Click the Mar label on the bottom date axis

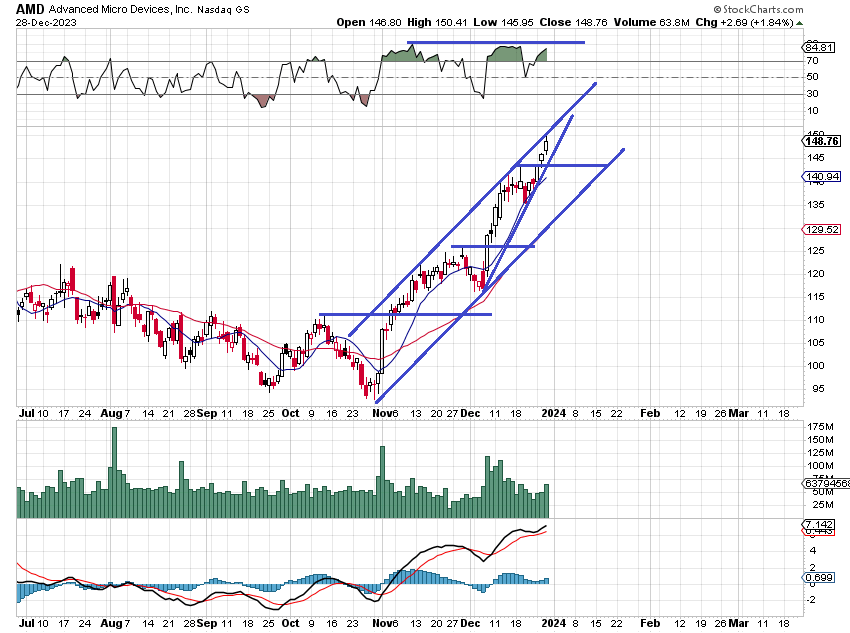point(738,623)
